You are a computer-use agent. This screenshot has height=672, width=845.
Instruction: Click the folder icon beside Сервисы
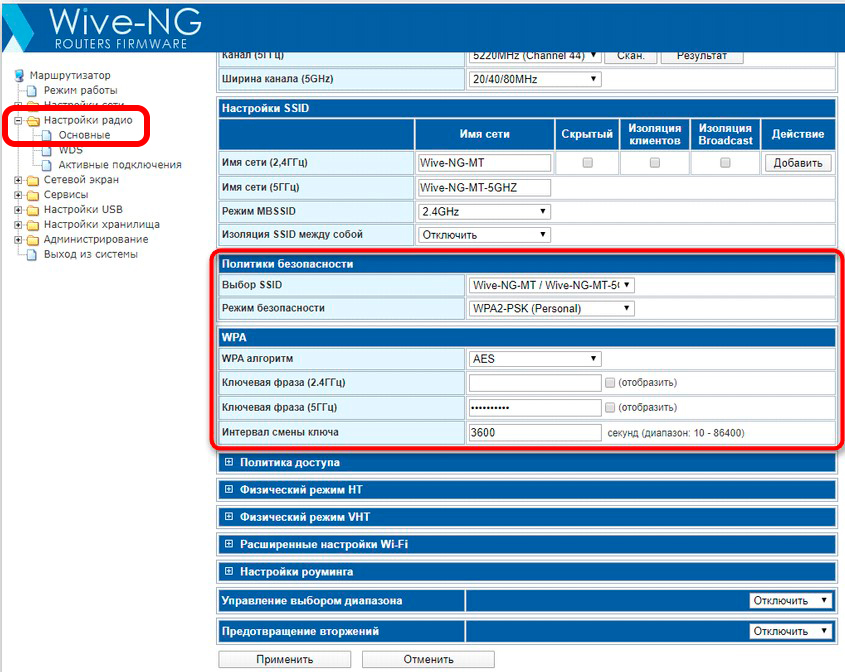pos(33,195)
